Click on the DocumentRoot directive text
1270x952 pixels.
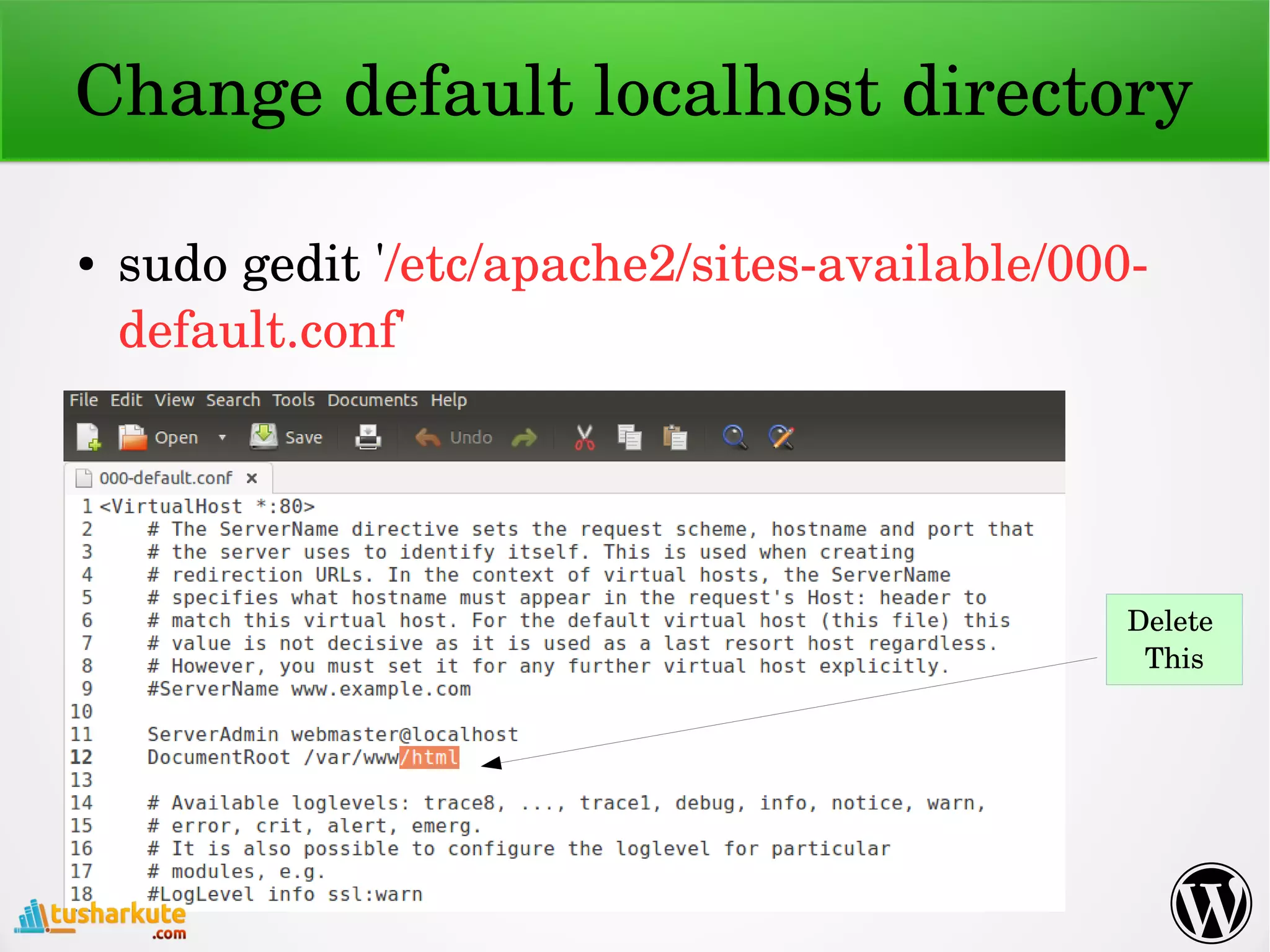(x=219, y=757)
